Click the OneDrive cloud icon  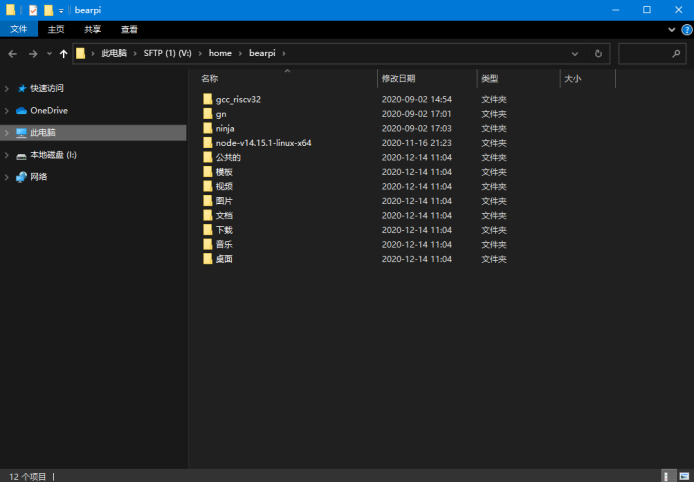(21, 111)
